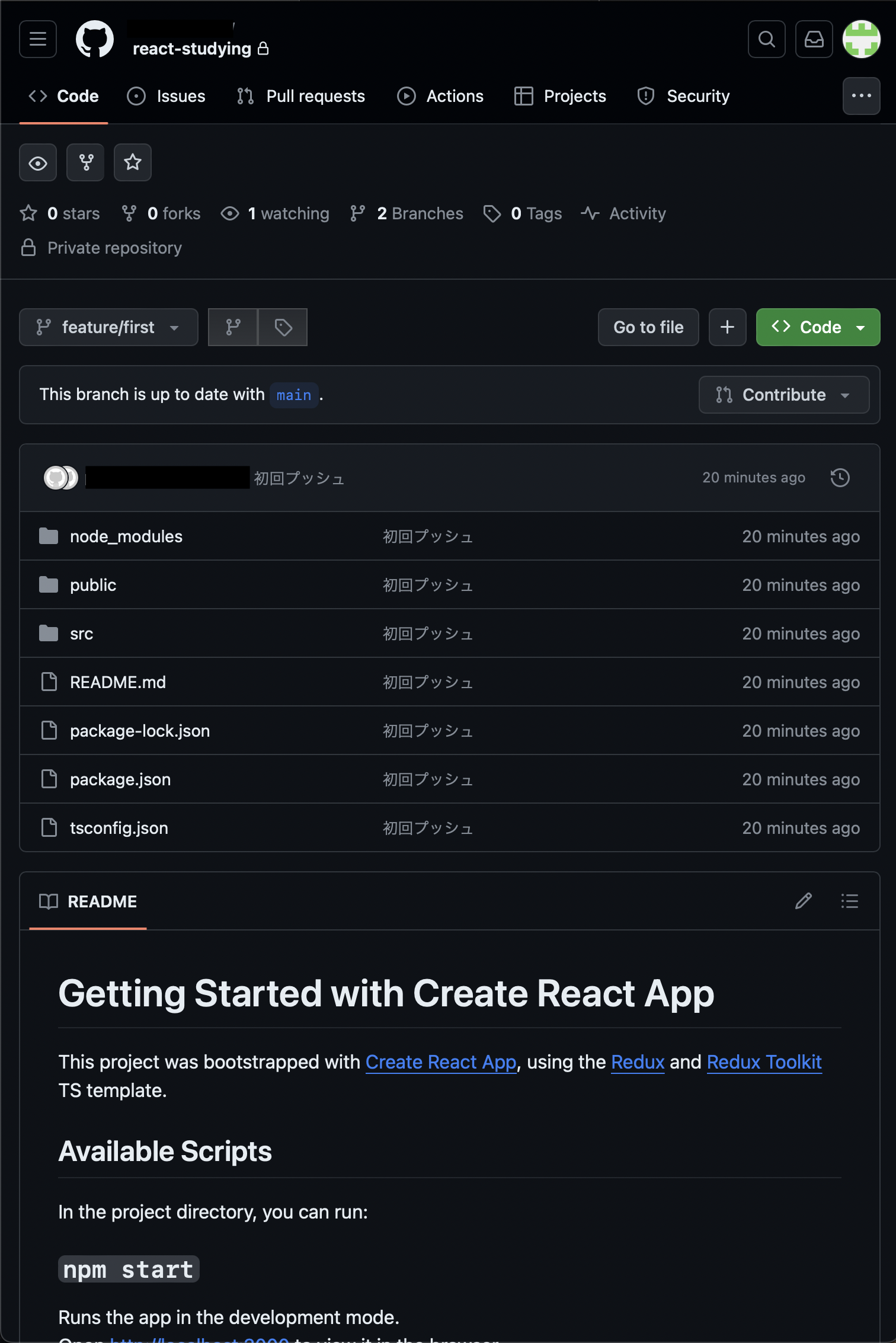This screenshot has height=1343, width=896.
Task: Click the main branch link
Action: tap(294, 395)
